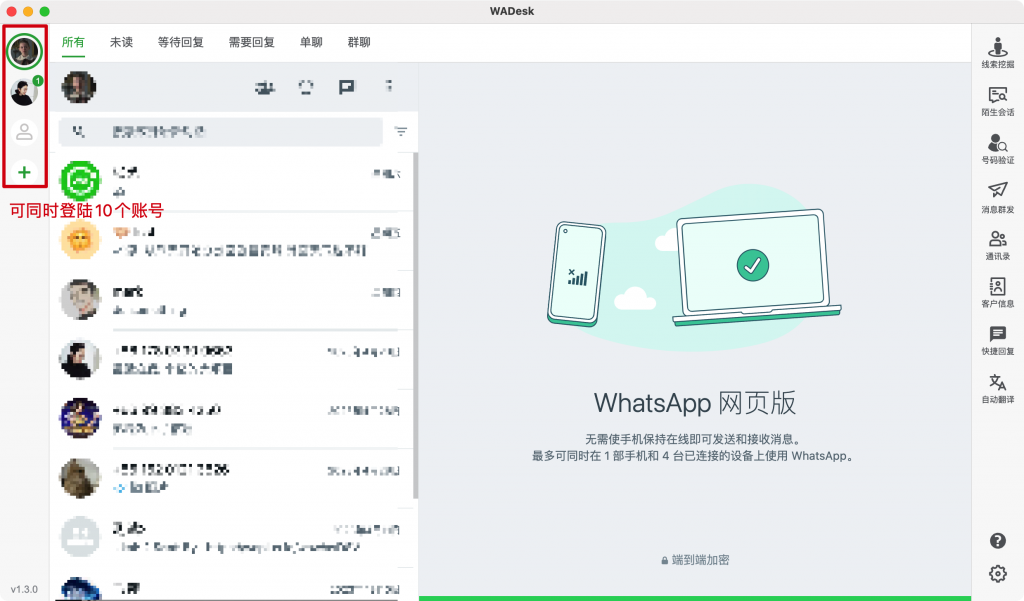Open the new chat icon above the search bar

pyautogui.click(x=265, y=87)
